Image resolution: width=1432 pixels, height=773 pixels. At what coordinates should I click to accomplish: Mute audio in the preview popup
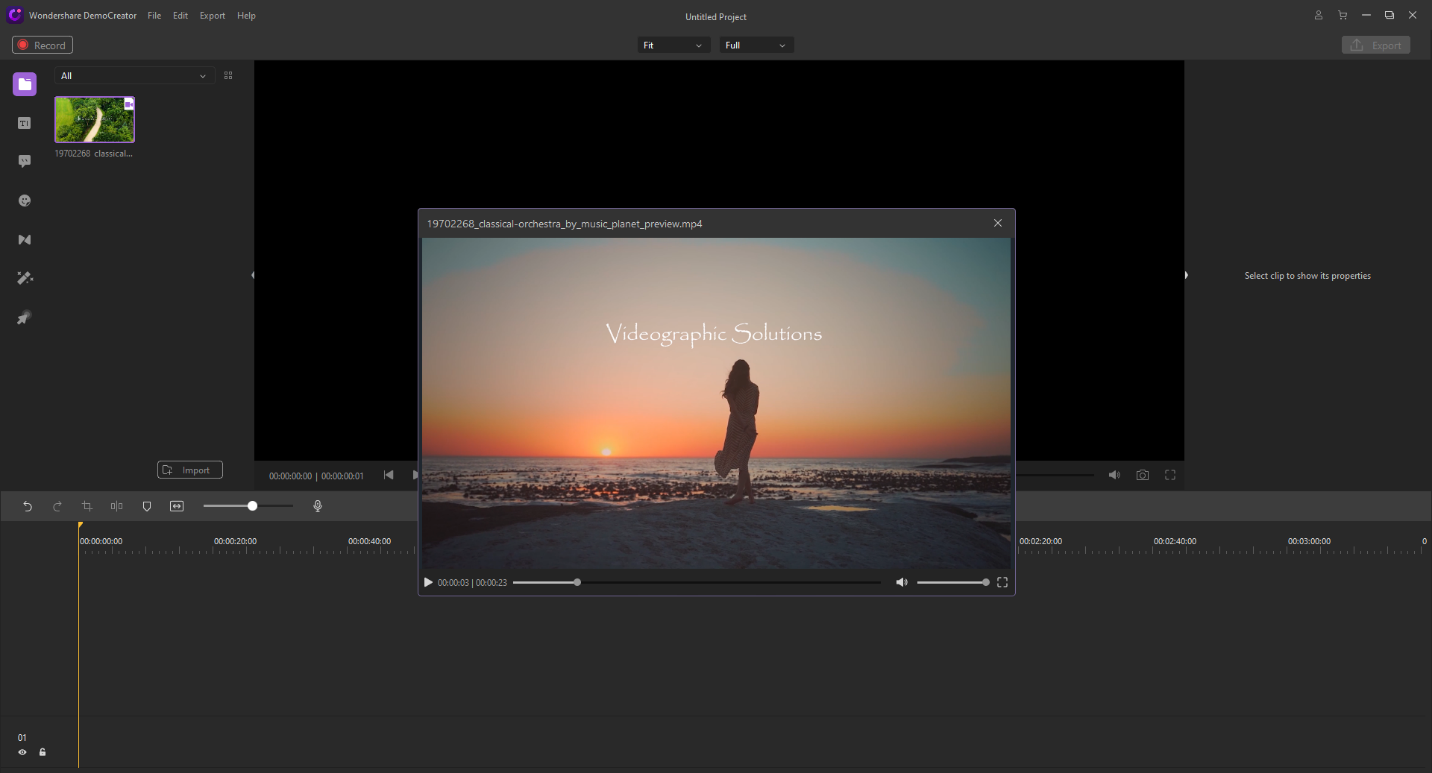click(901, 582)
